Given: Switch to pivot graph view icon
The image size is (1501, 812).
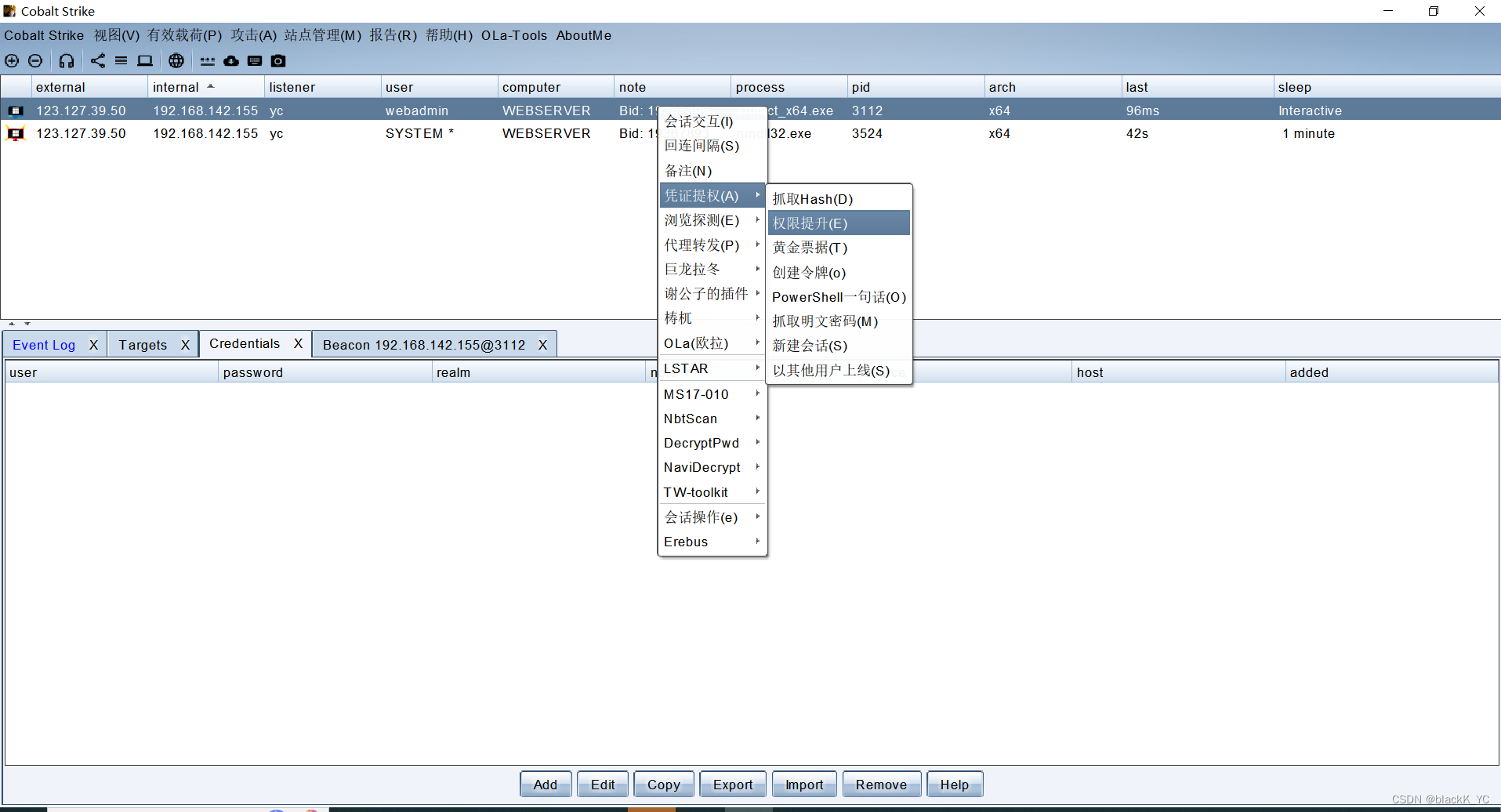Looking at the screenshot, I should [x=98, y=60].
